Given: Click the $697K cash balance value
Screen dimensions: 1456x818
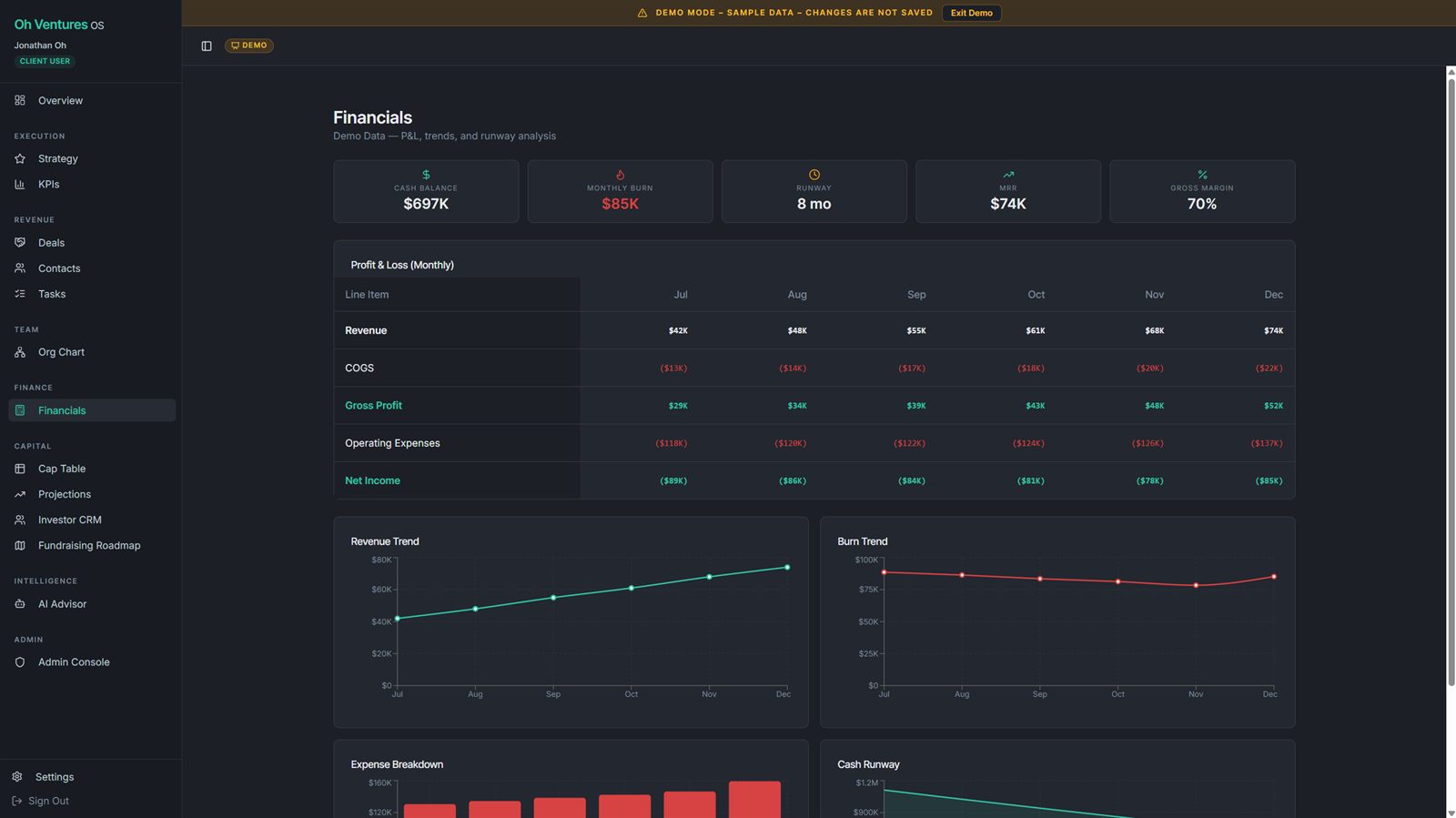Looking at the screenshot, I should coord(426,204).
